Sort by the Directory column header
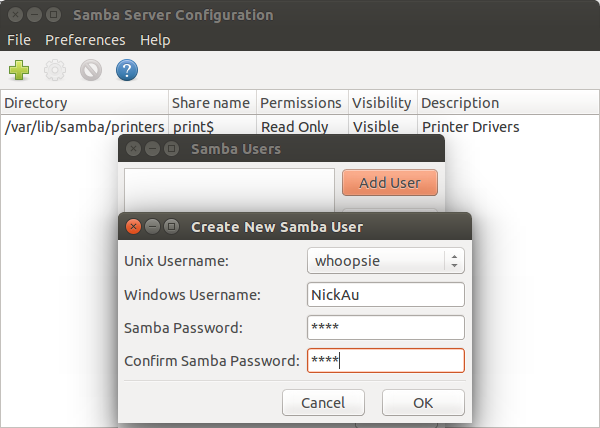This screenshot has width=600, height=428. 84,103
